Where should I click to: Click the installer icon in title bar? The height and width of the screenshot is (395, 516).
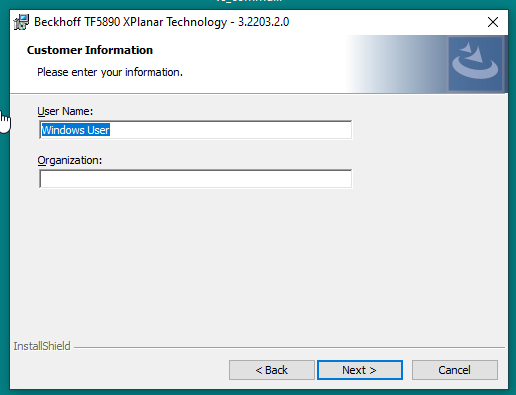coord(21,22)
